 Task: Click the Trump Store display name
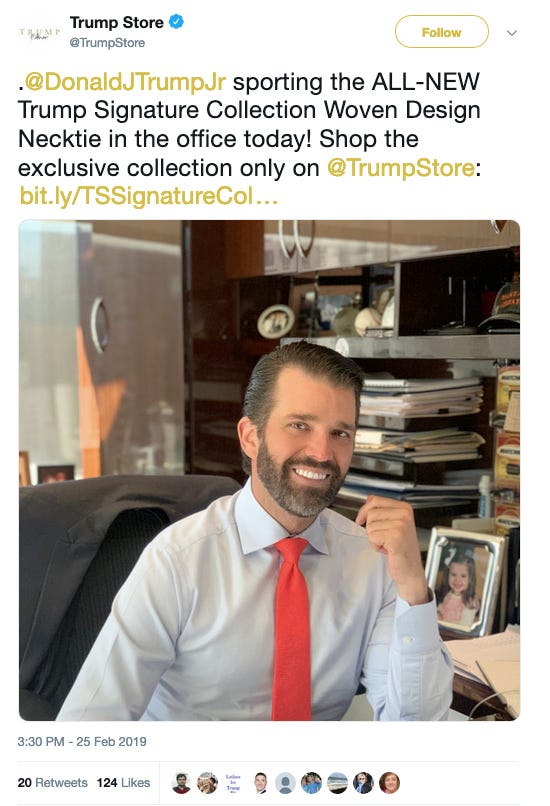pos(117,23)
